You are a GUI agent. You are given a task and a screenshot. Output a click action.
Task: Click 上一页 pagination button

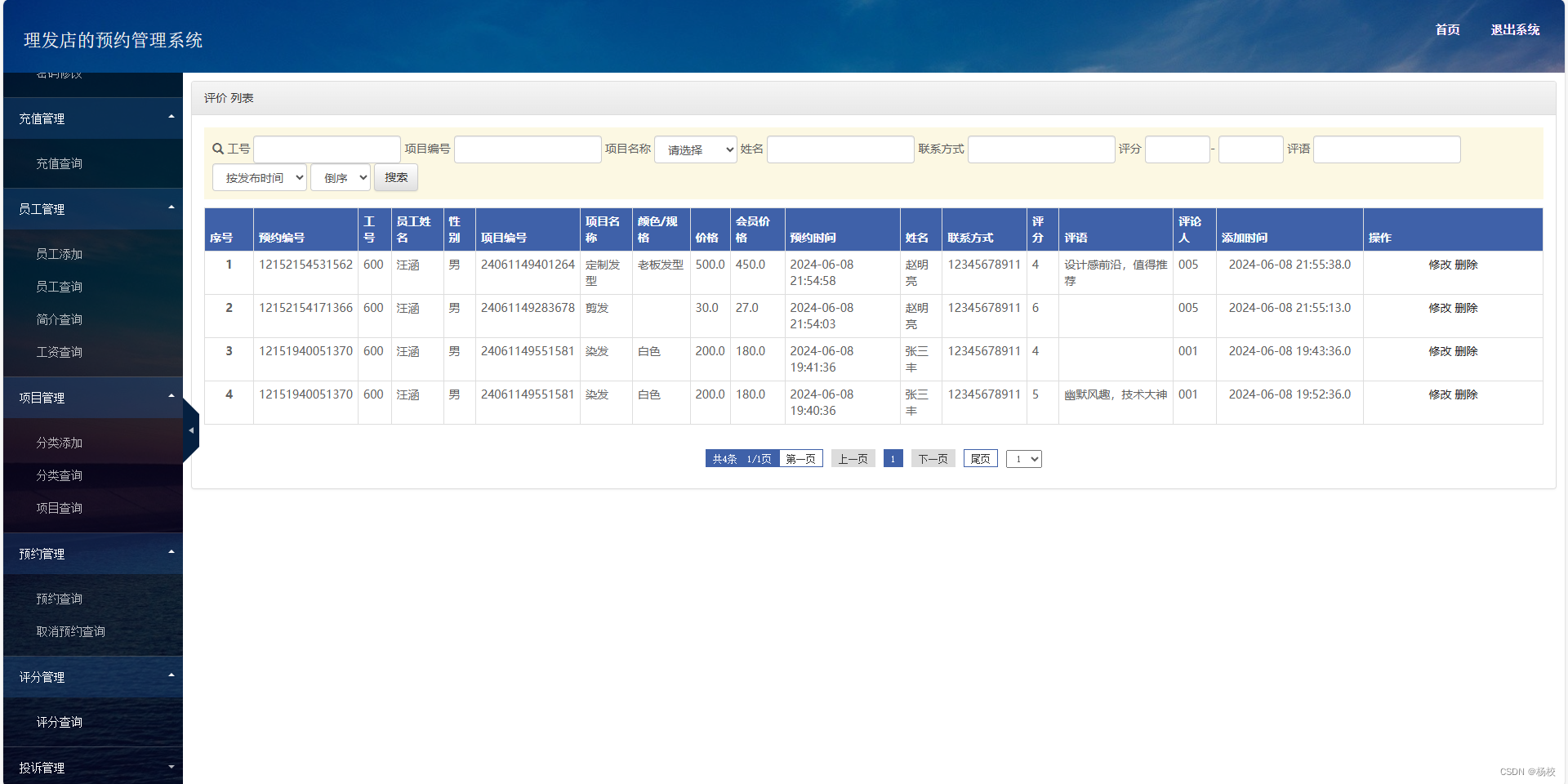click(853, 459)
